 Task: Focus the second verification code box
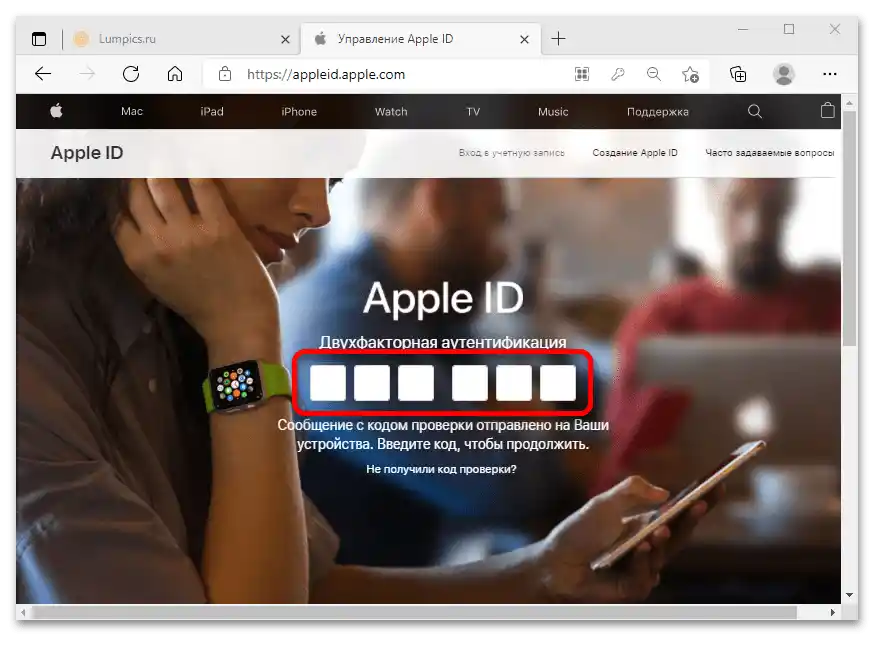(372, 383)
